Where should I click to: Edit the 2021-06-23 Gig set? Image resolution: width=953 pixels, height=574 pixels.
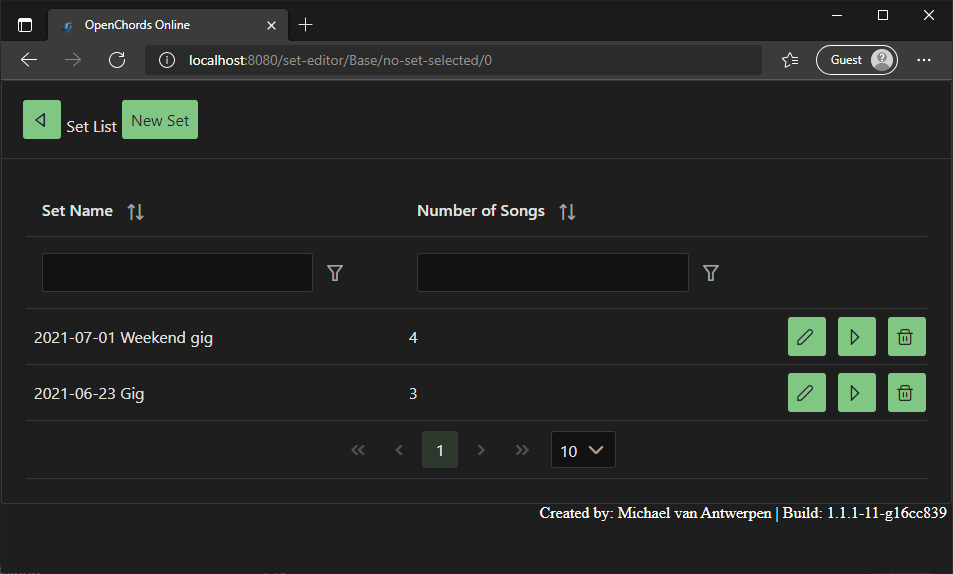(x=806, y=393)
